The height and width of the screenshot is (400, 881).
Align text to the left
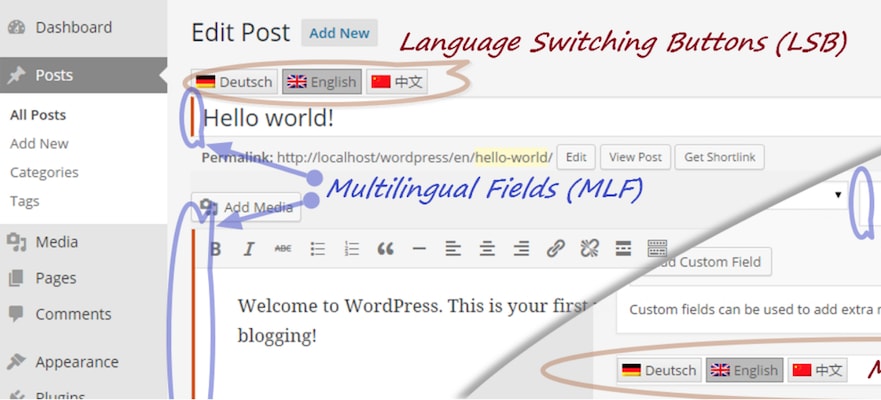[453, 249]
